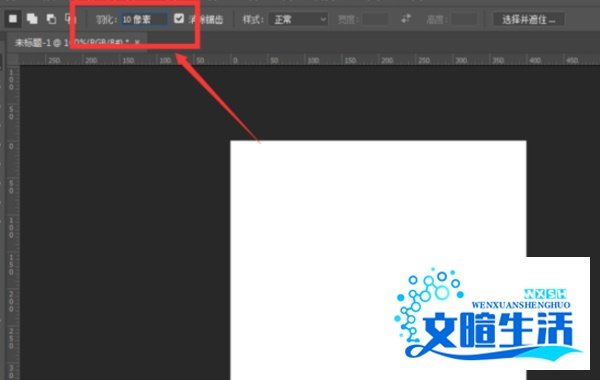600x380 pixels.
Task: Click the white document canvas
Action: tap(378, 260)
